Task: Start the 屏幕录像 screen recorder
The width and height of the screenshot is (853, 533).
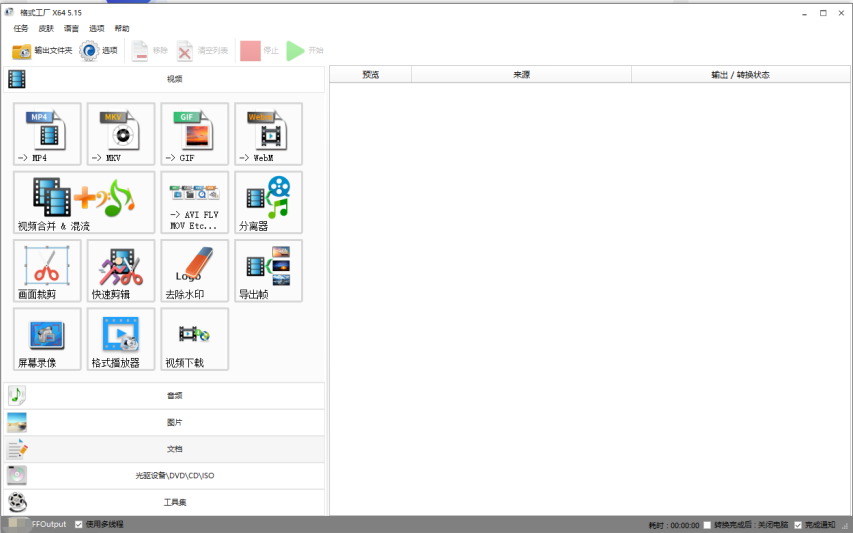Action: [47, 339]
